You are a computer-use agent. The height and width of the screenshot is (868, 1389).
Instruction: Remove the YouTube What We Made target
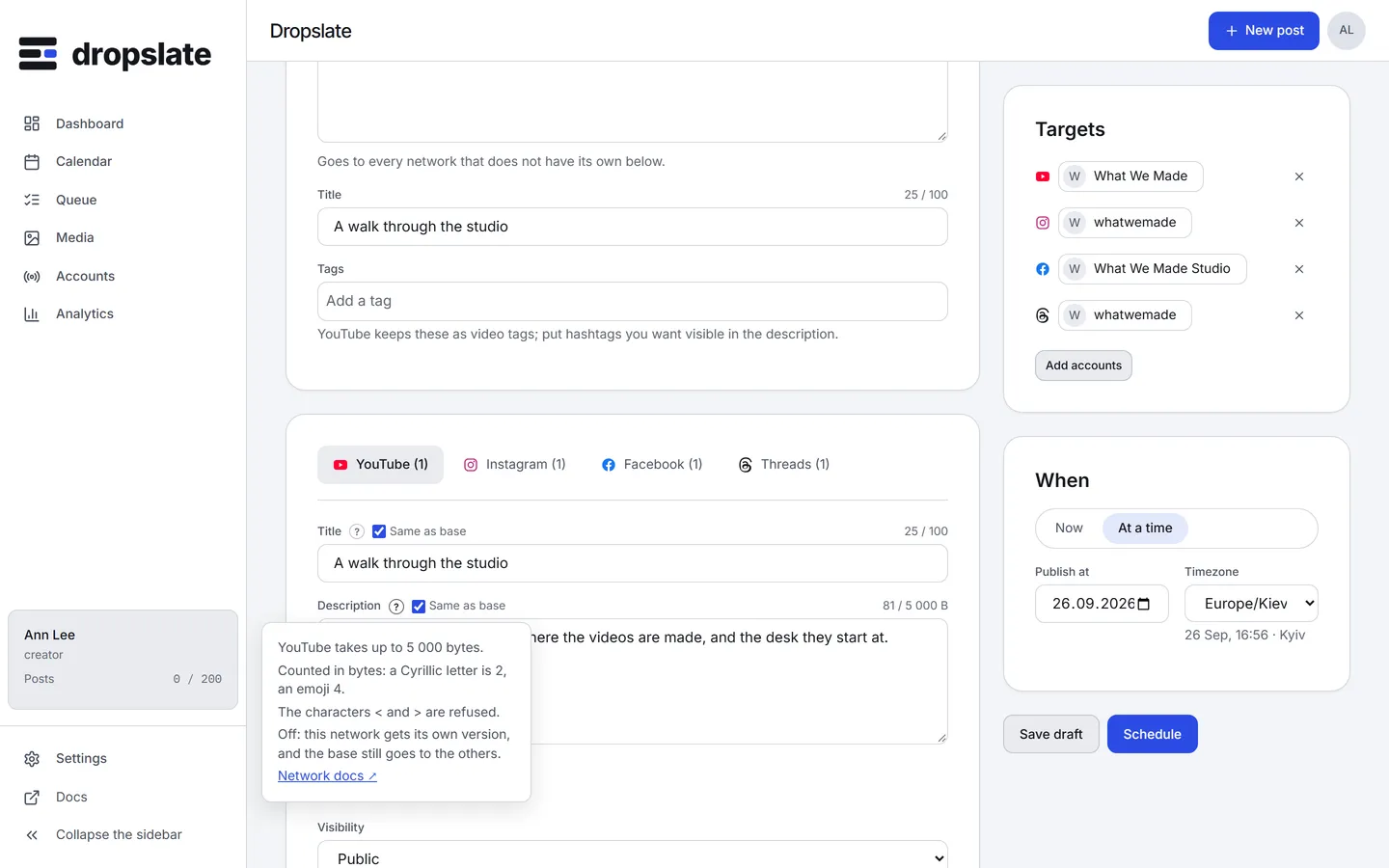point(1299,176)
